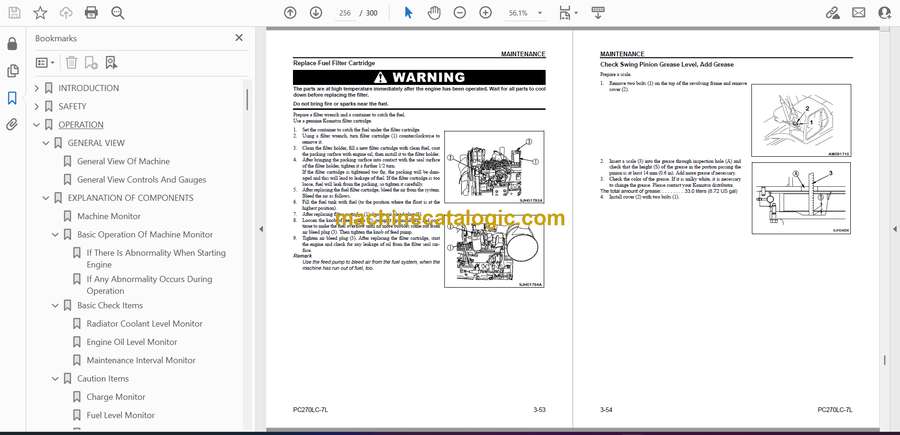The height and width of the screenshot is (435, 900).
Task: Close the Bookmarks panel
Action: coord(239,38)
